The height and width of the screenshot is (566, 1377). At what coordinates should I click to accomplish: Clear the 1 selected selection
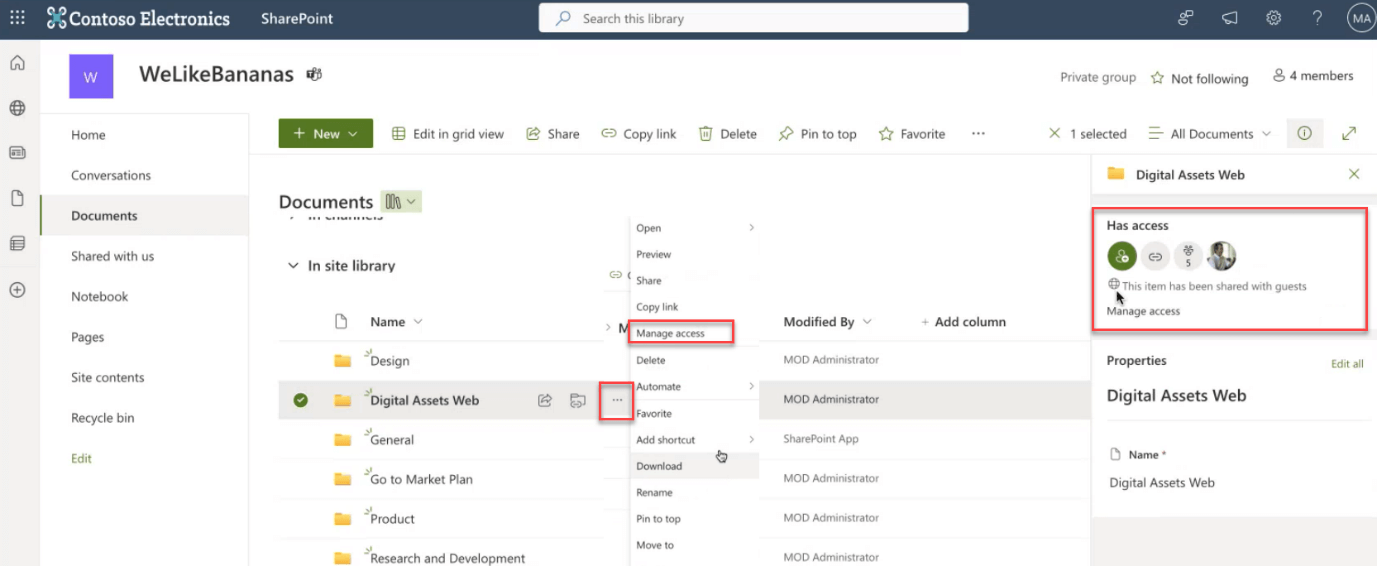[1054, 134]
